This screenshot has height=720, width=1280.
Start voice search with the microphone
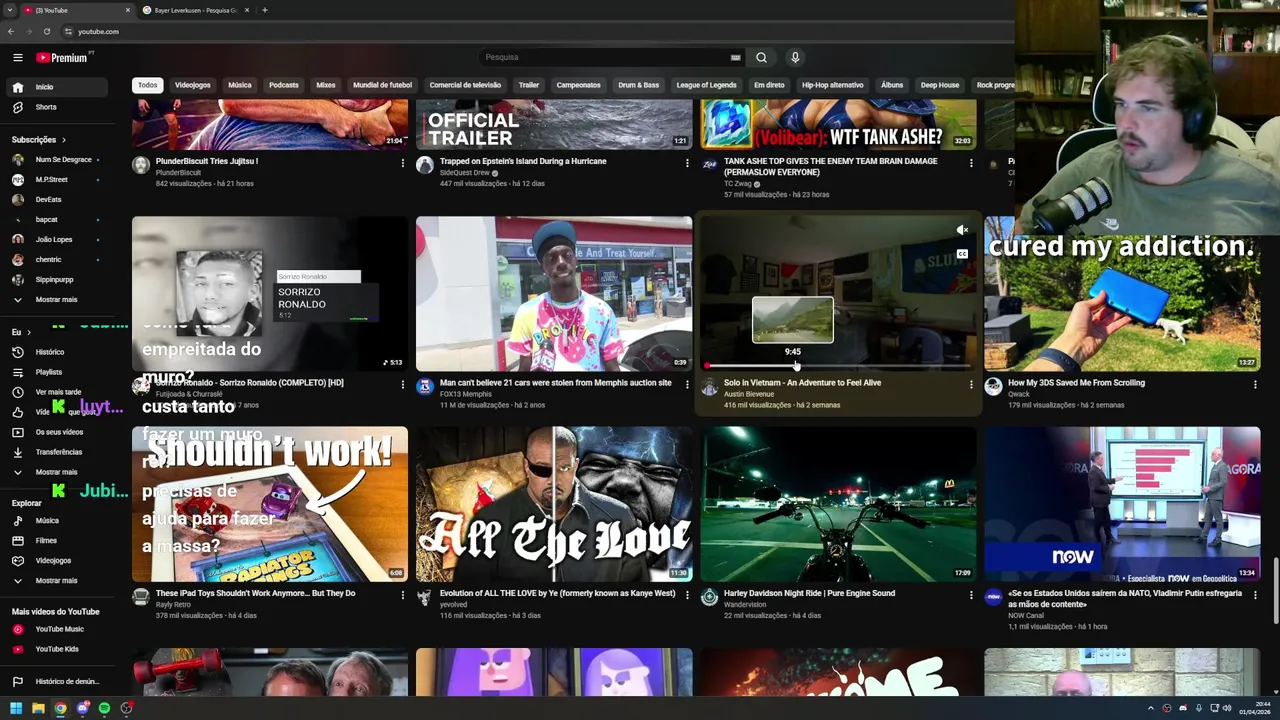point(795,57)
